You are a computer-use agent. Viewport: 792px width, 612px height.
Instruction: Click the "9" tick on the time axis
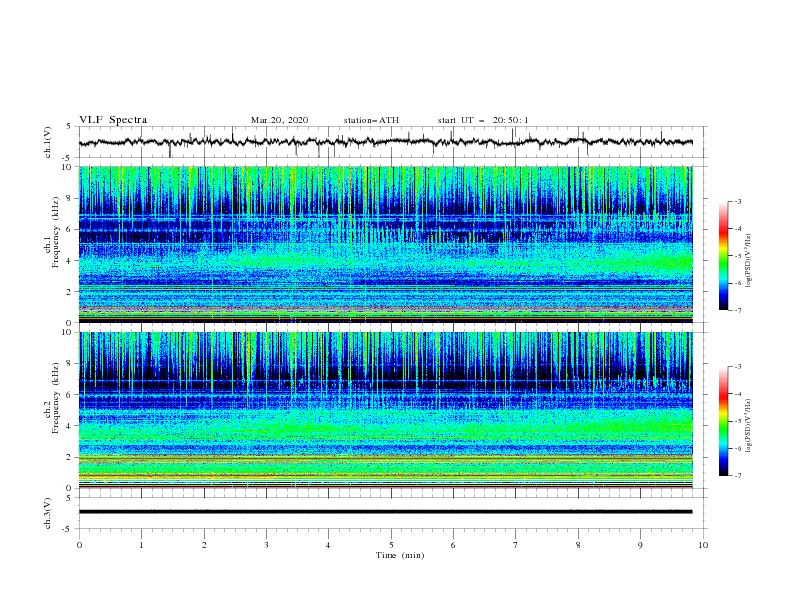point(640,545)
